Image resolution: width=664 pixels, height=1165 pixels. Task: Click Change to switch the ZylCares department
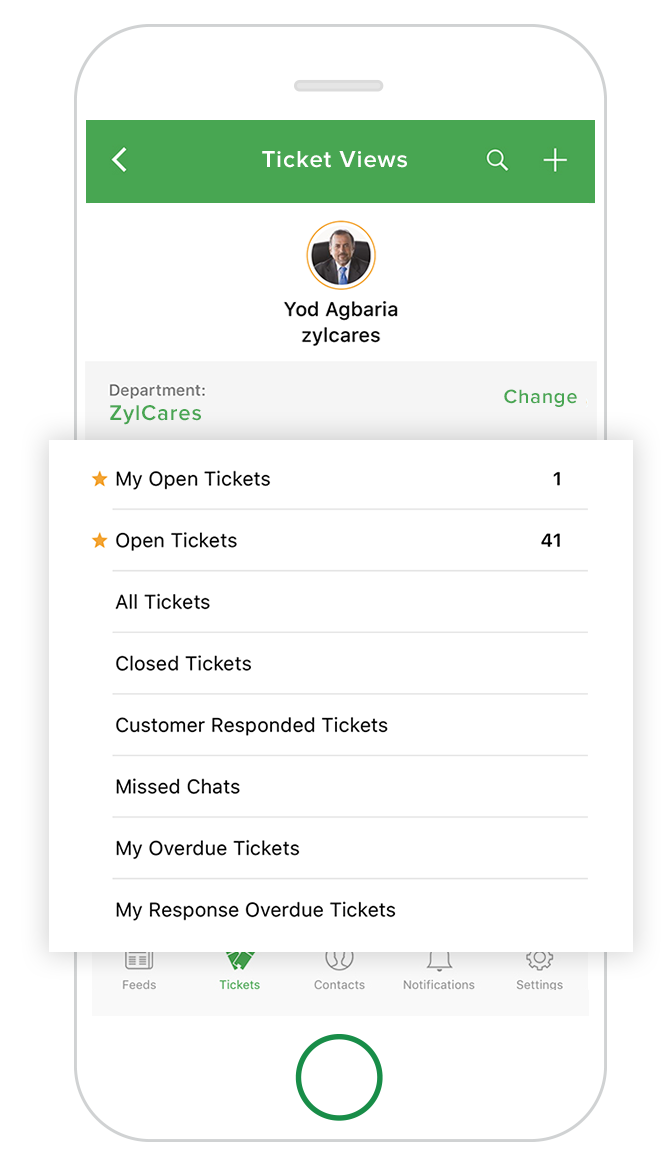coord(540,397)
